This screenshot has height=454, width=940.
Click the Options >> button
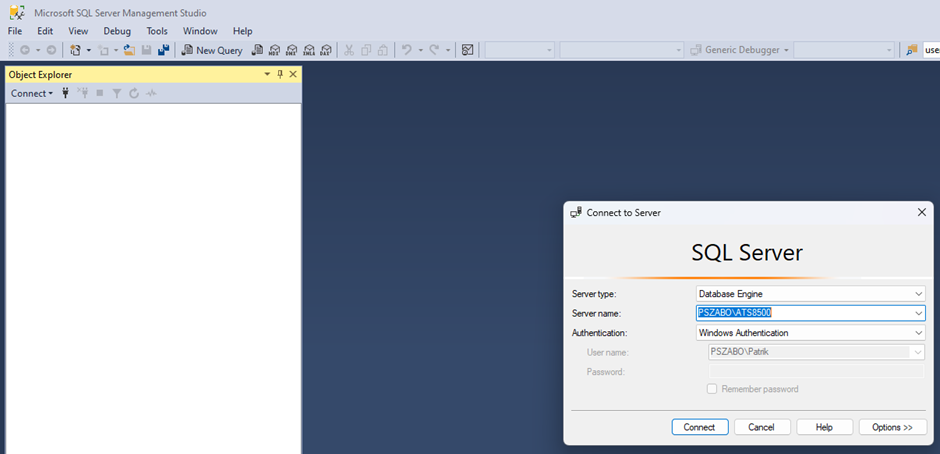pyautogui.click(x=893, y=427)
